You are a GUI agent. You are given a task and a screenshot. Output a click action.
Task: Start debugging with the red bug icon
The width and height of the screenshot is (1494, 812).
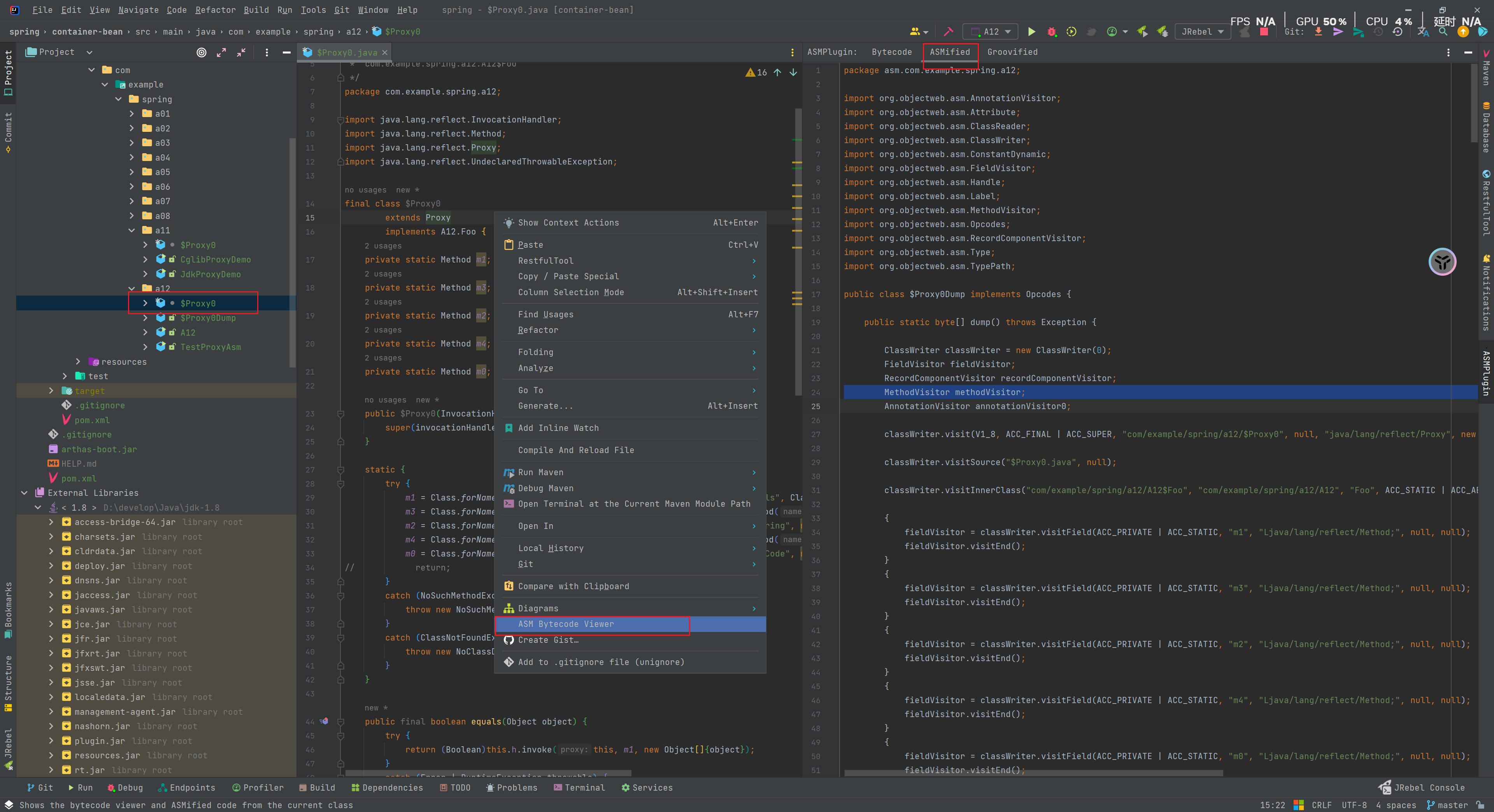pyautogui.click(x=1052, y=32)
